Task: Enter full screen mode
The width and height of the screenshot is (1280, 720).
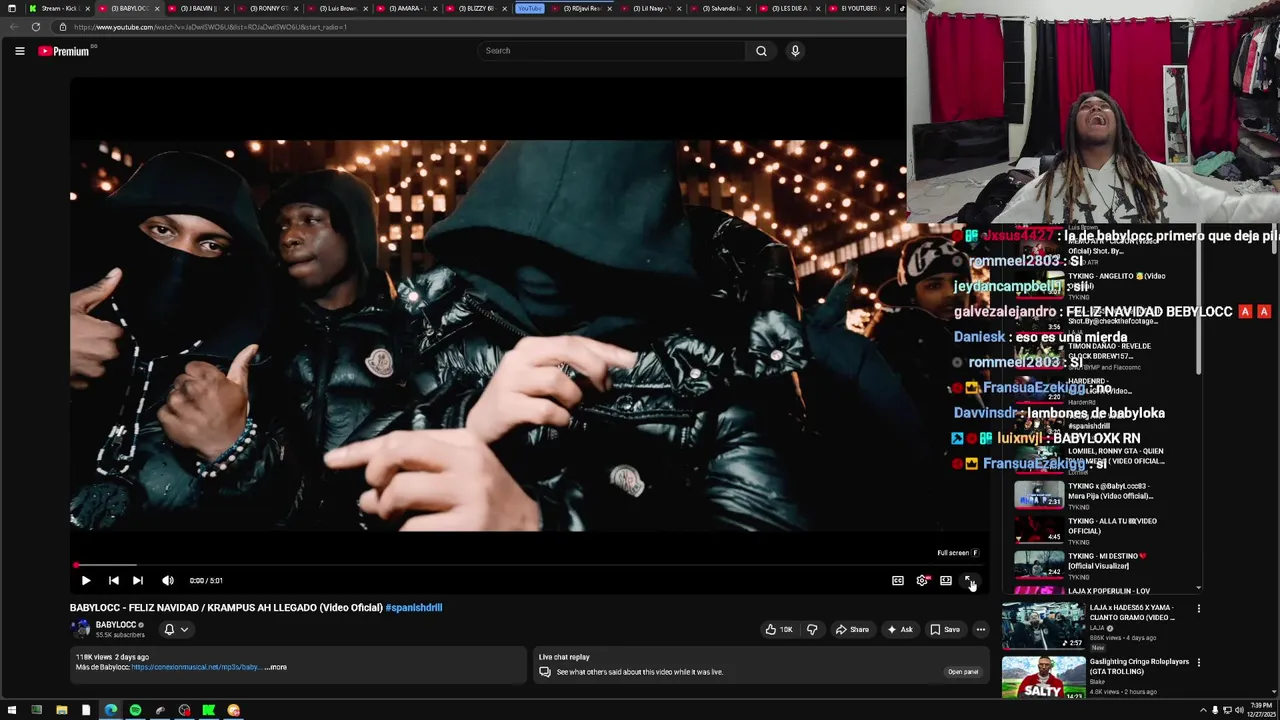Action: pyautogui.click(x=969, y=580)
